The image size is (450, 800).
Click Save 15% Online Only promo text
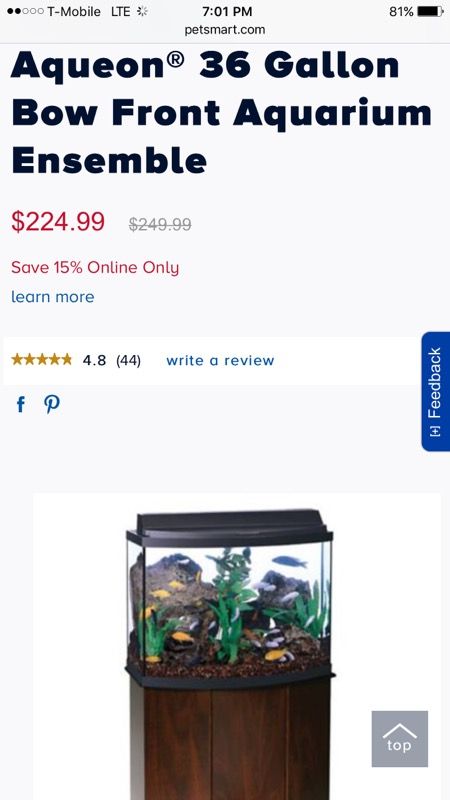point(95,267)
